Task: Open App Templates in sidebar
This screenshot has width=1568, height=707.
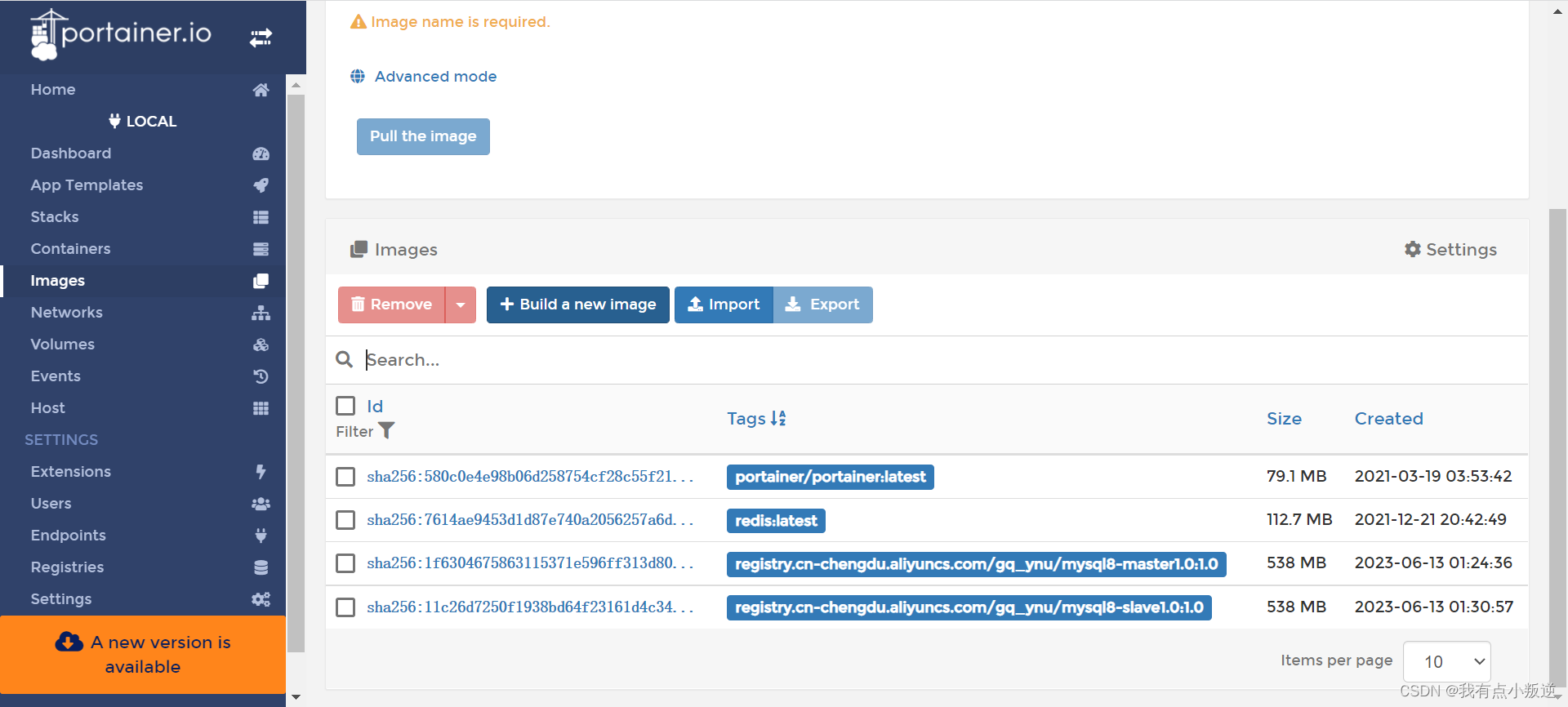Action: point(87,185)
